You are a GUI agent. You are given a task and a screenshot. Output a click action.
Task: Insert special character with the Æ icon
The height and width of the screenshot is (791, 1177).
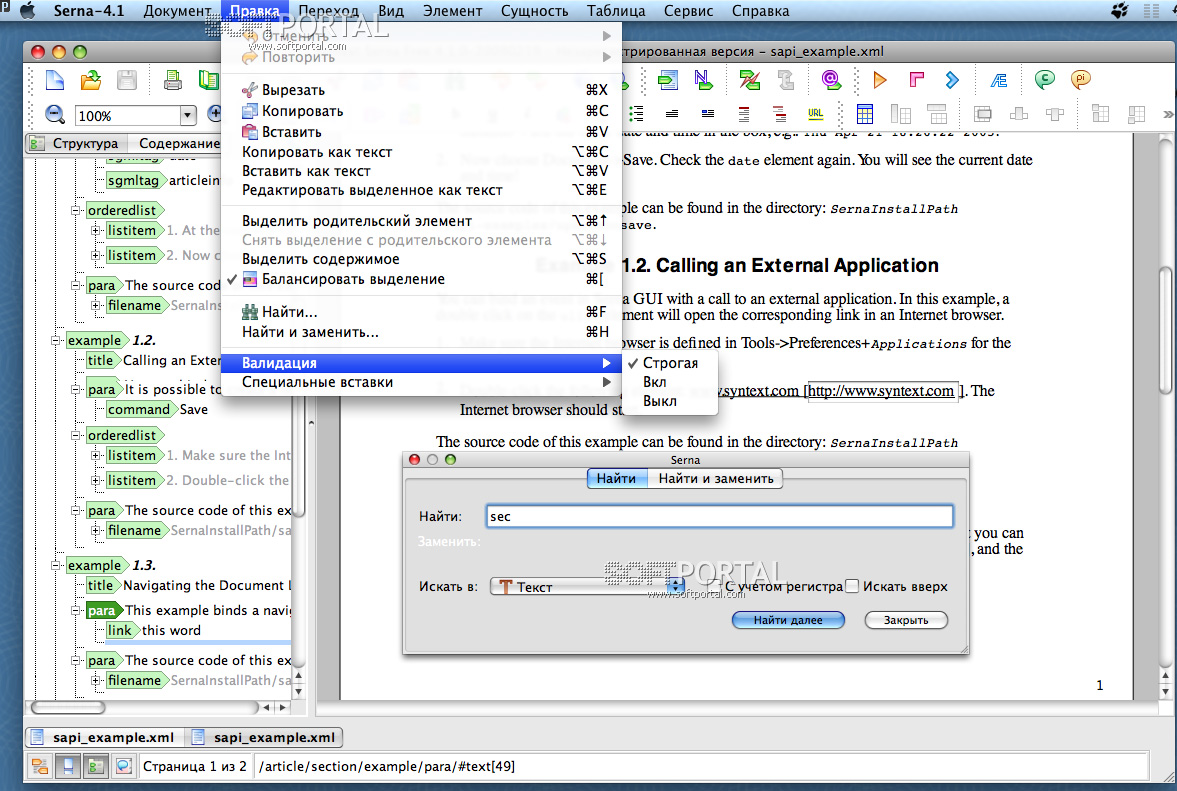(x=998, y=80)
